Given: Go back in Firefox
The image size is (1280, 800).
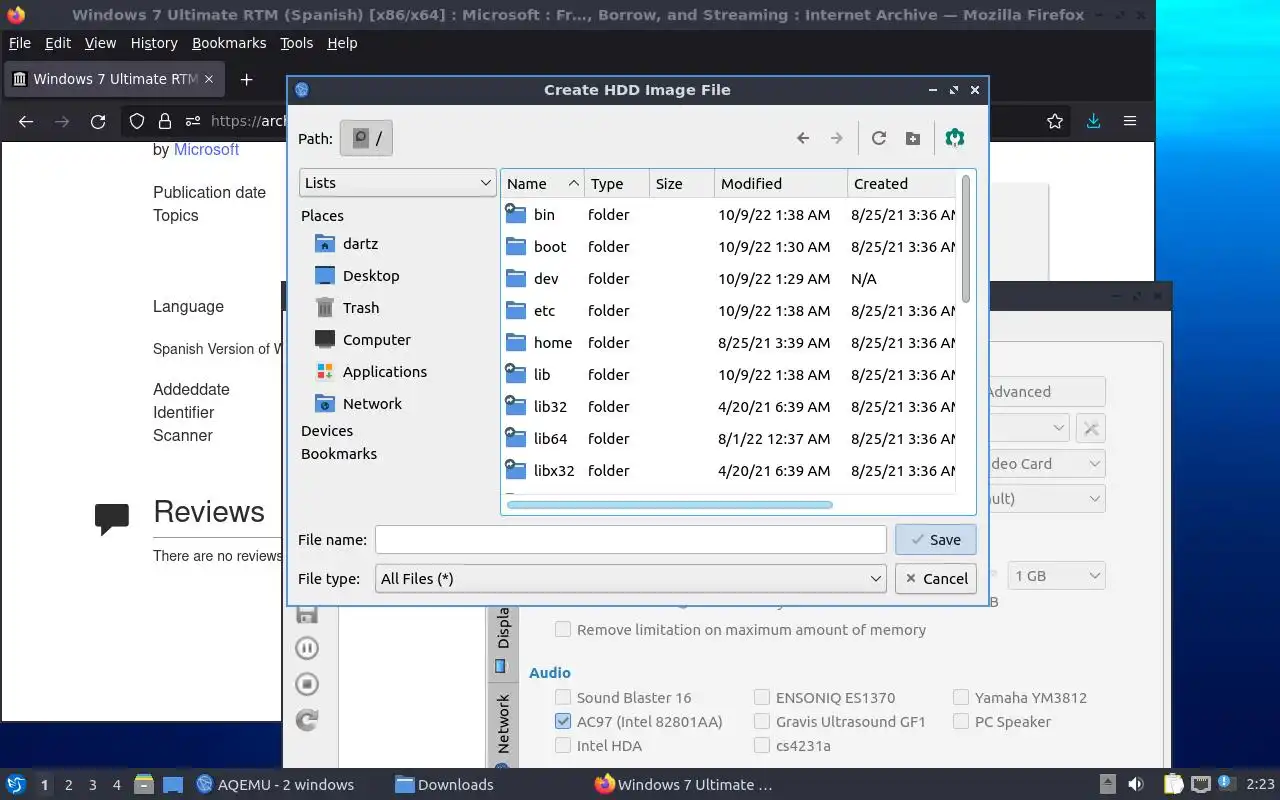Looking at the screenshot, I should click(26, 121).
